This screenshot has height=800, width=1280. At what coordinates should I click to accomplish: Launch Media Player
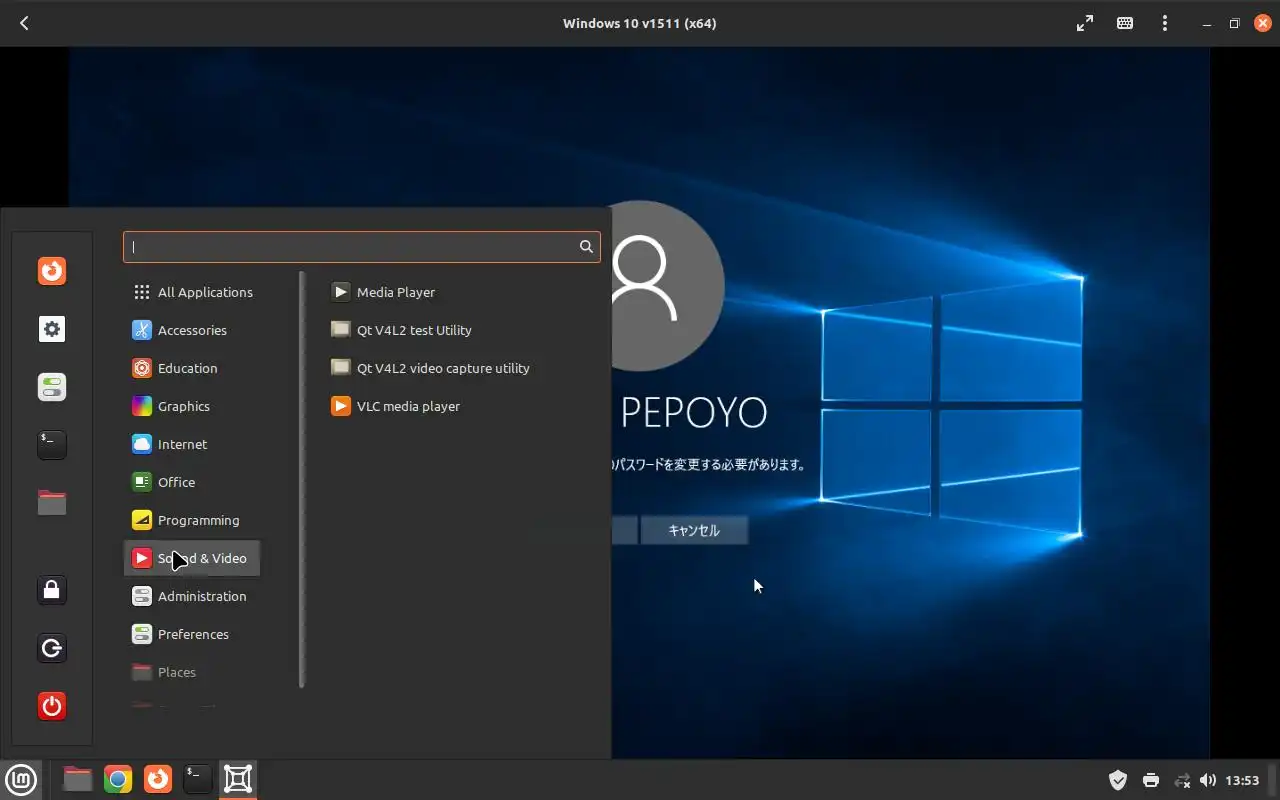coord(383,292)
